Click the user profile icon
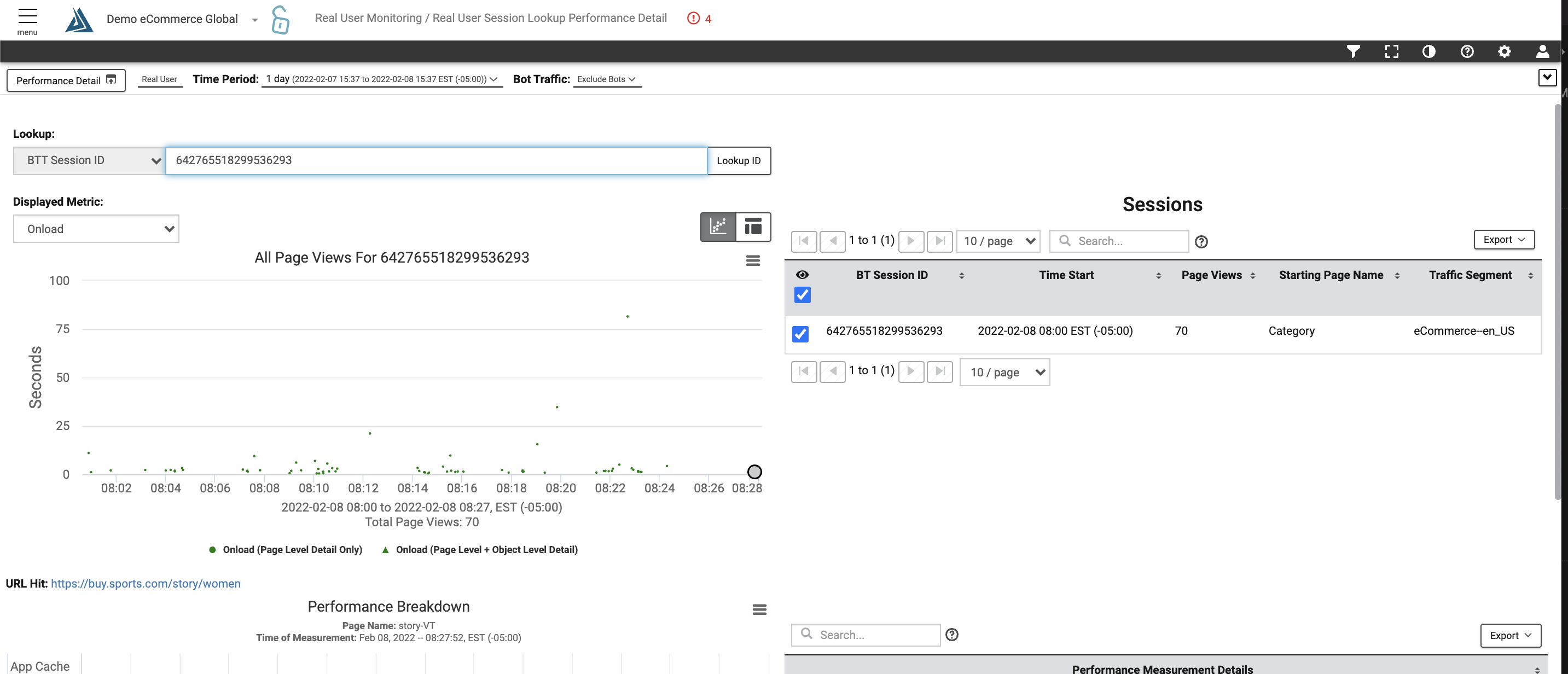This screenshot has height=674, width=1568. click(1542, 52)
